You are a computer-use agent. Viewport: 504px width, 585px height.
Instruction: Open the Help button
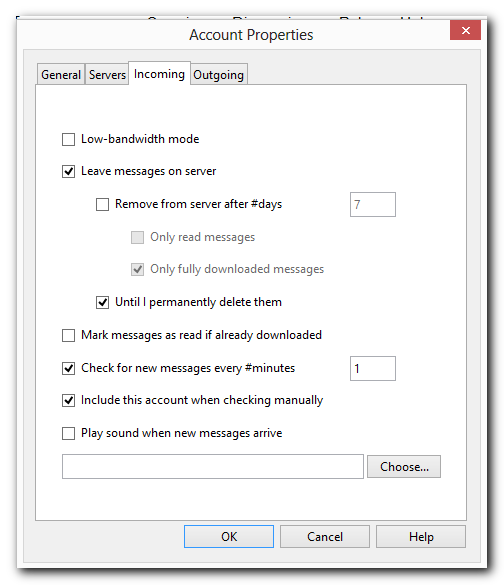(421, 536)
